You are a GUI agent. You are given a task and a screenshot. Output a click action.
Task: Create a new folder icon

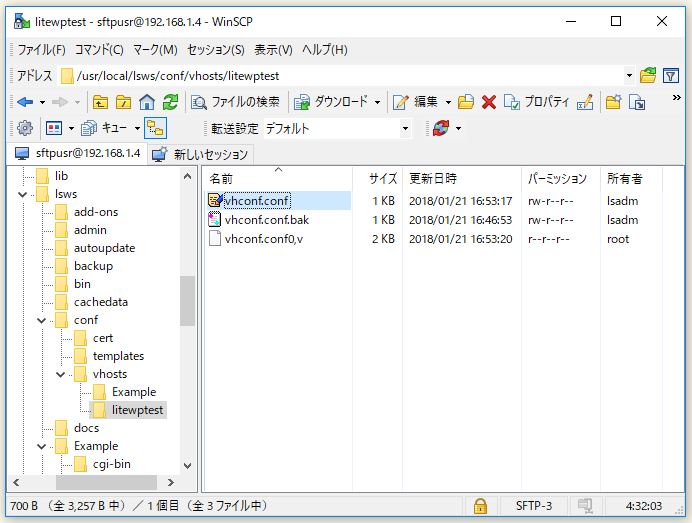pyautogui.click(x=613, y=102)
